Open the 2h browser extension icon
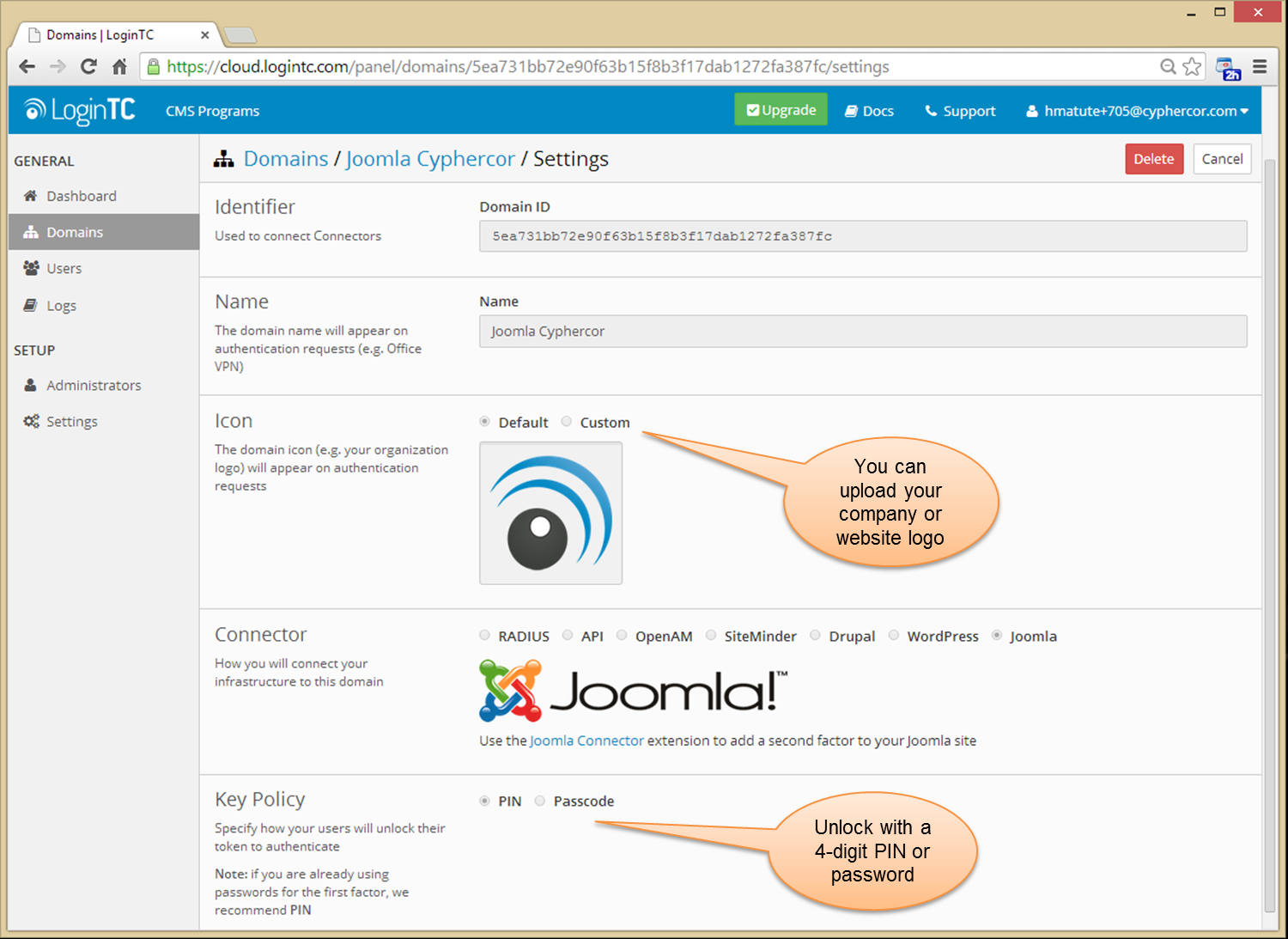This screenshot has height=939, width=1288. (1228, 68)
